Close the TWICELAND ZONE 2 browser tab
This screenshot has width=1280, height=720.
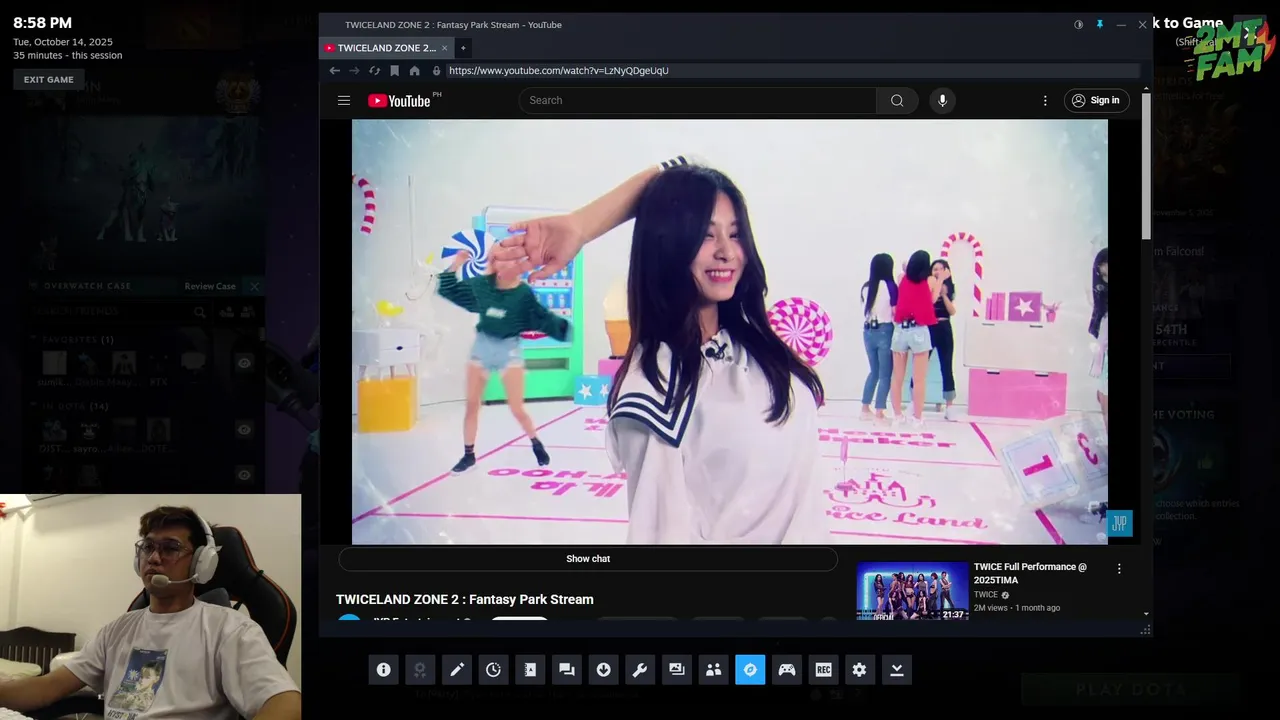coord(444,48)
